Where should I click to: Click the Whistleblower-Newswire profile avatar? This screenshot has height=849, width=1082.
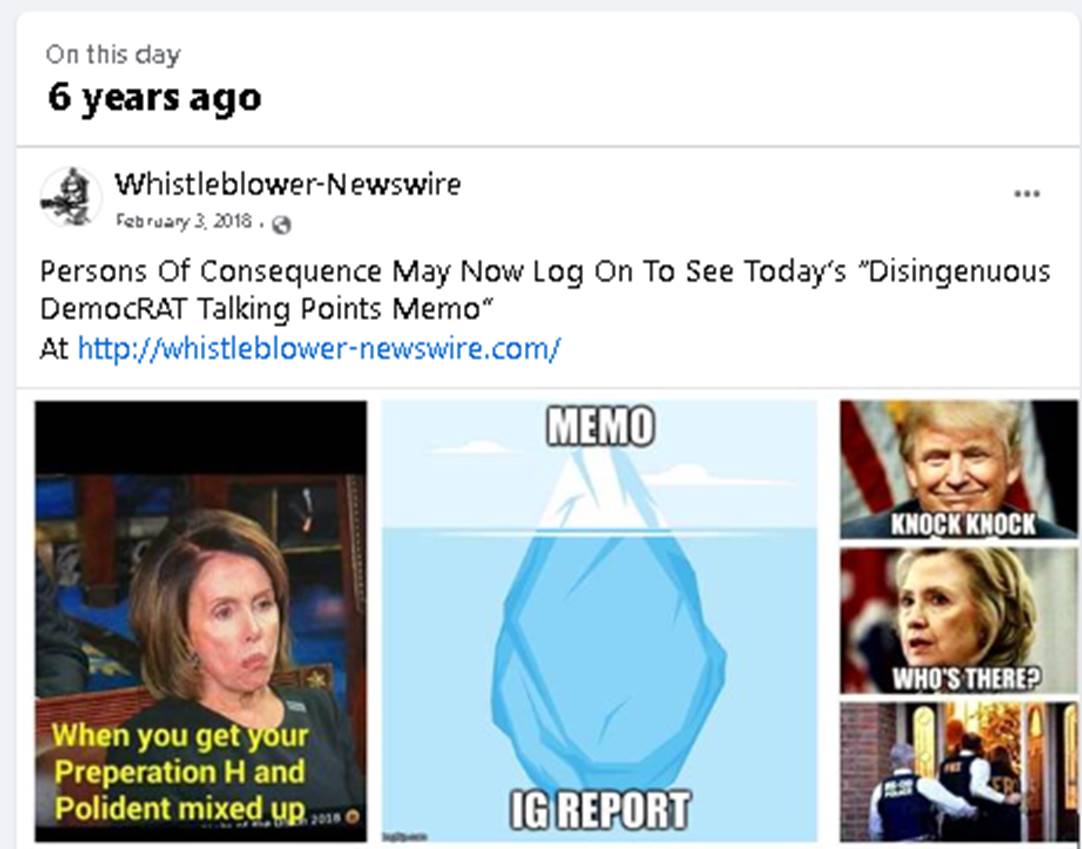point(70,197)
